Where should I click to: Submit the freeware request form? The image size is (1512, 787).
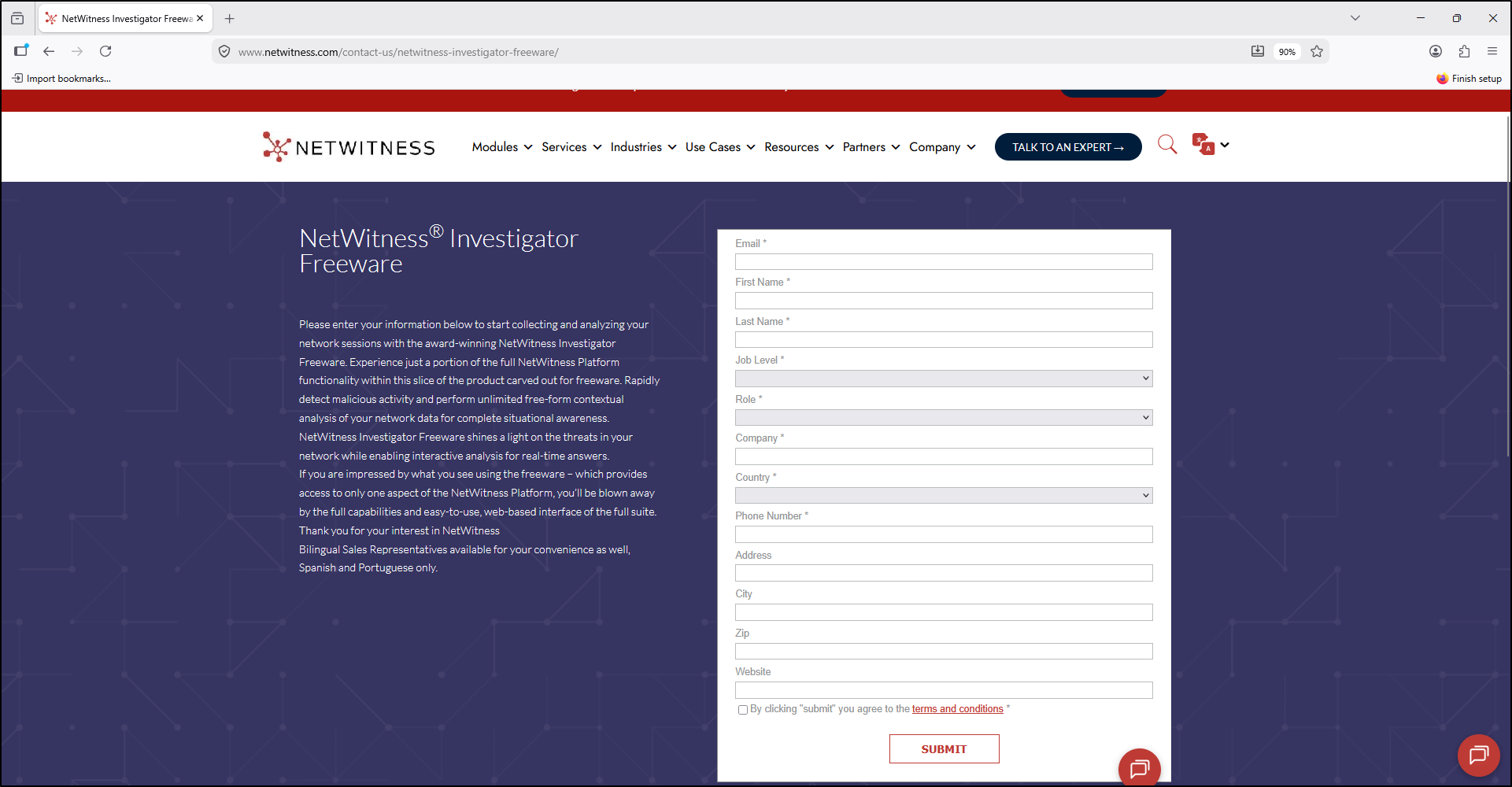point(944,749)
